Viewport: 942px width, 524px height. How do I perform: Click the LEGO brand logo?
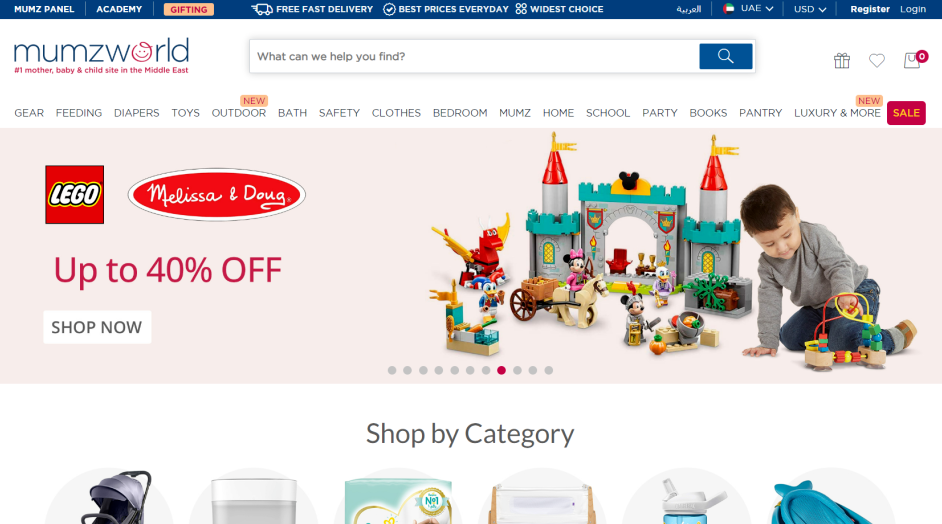(x=74, y=195)
